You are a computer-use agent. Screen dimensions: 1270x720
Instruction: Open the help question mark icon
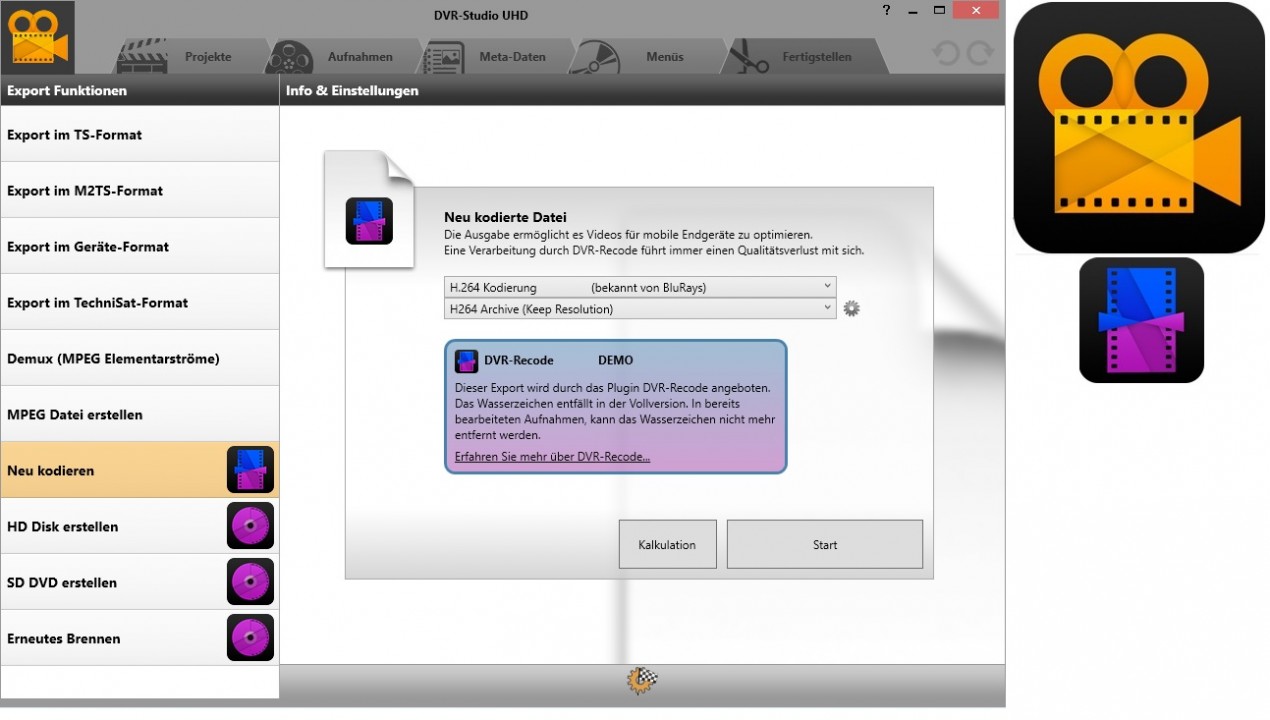(886, 11)
